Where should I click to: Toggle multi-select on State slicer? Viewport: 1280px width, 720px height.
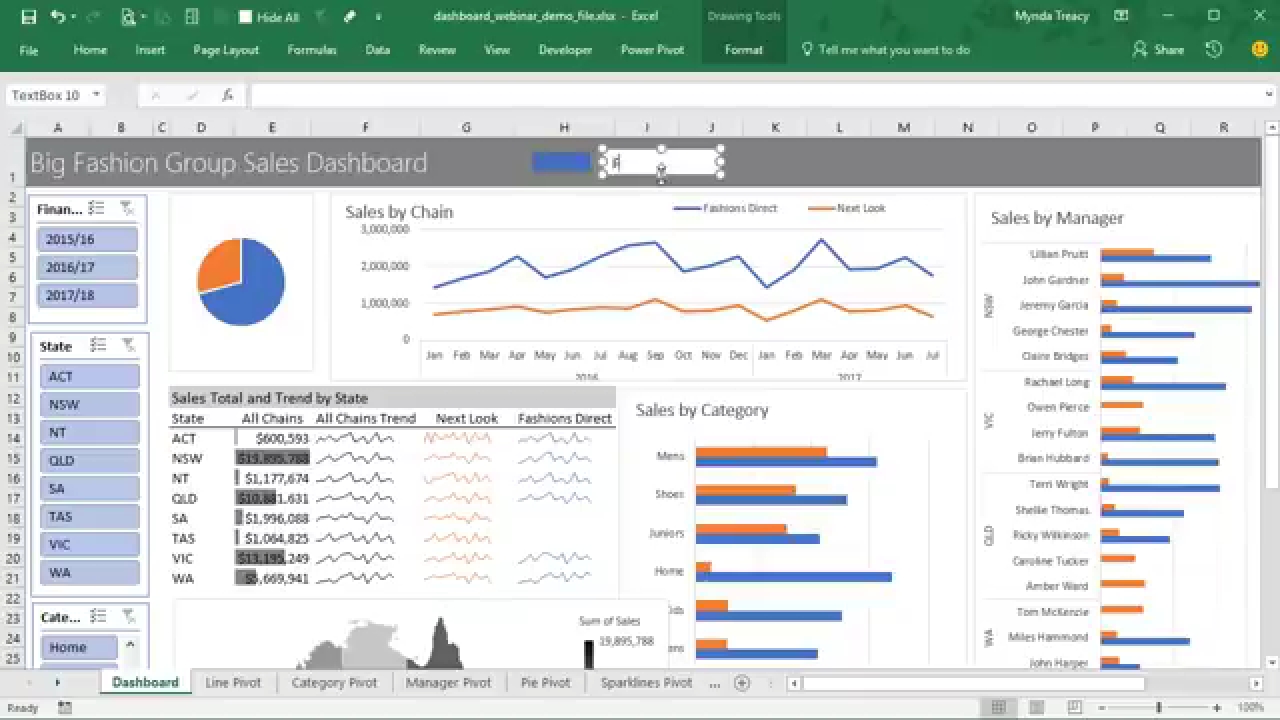pyautogui.click(x=98, y=345)
